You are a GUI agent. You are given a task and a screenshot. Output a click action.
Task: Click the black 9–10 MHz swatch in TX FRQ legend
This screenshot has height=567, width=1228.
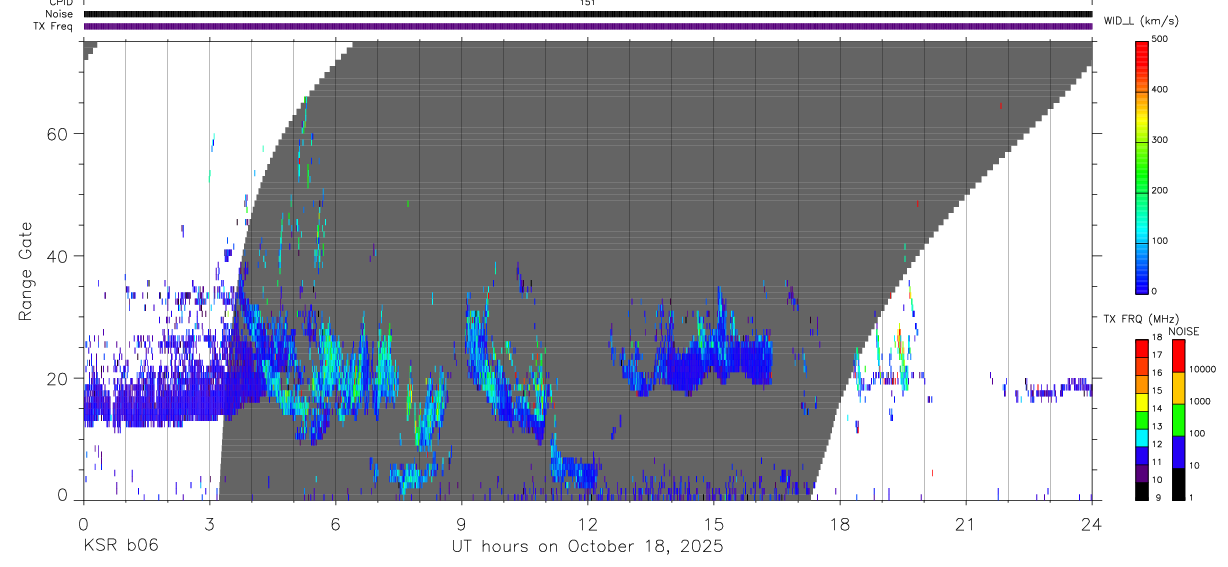(x=1141, y=490)
